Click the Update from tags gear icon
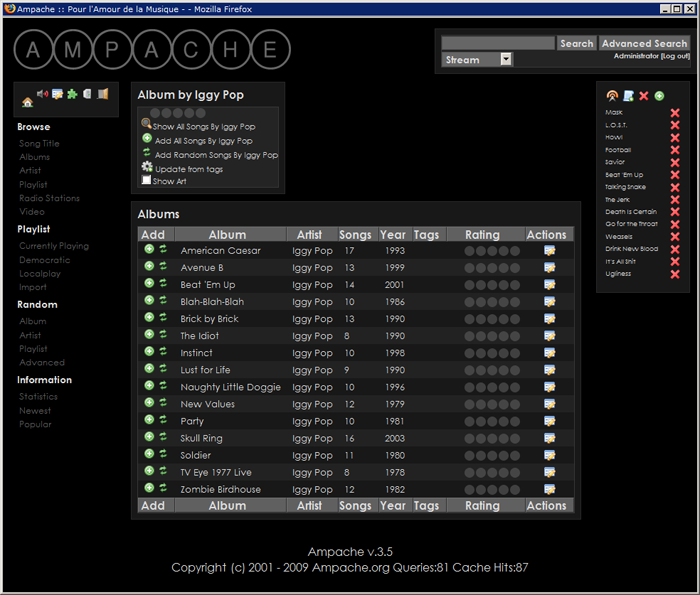The width and height of the screenshot is (700, 595). pyautogui.click(x=147, y=167)
